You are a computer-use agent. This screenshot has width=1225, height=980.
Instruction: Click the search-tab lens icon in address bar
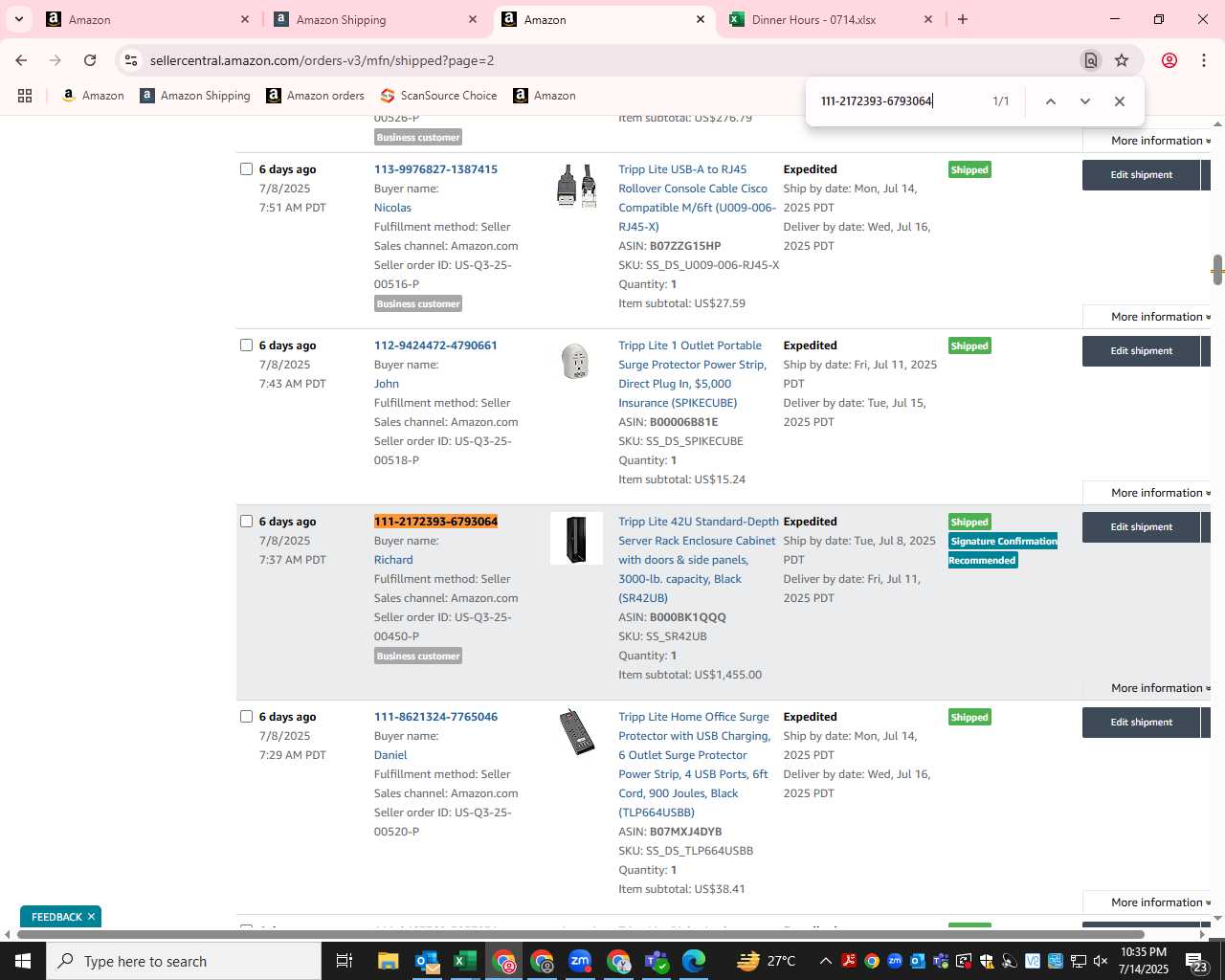pyautogui.click(x=1090, y=60)
